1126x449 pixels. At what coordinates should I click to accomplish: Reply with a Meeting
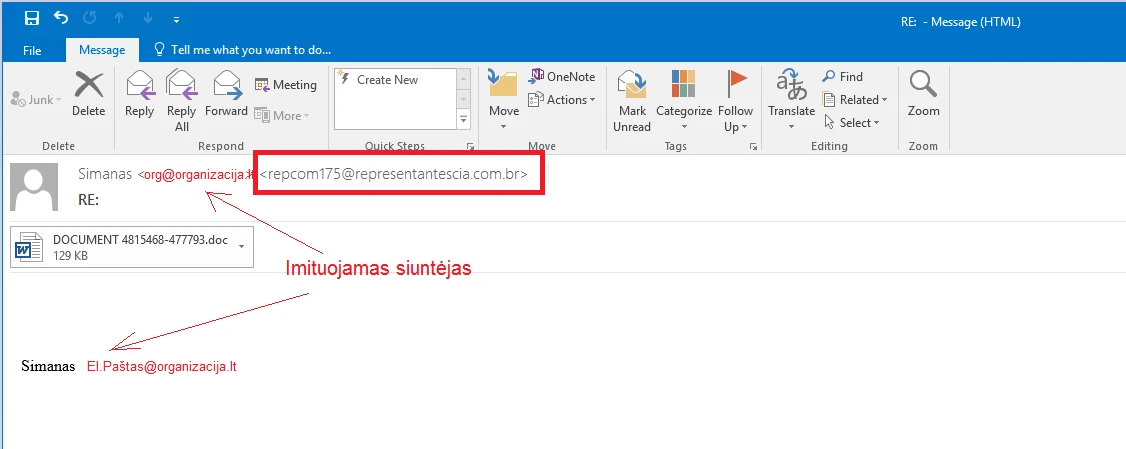coord(285,85)
